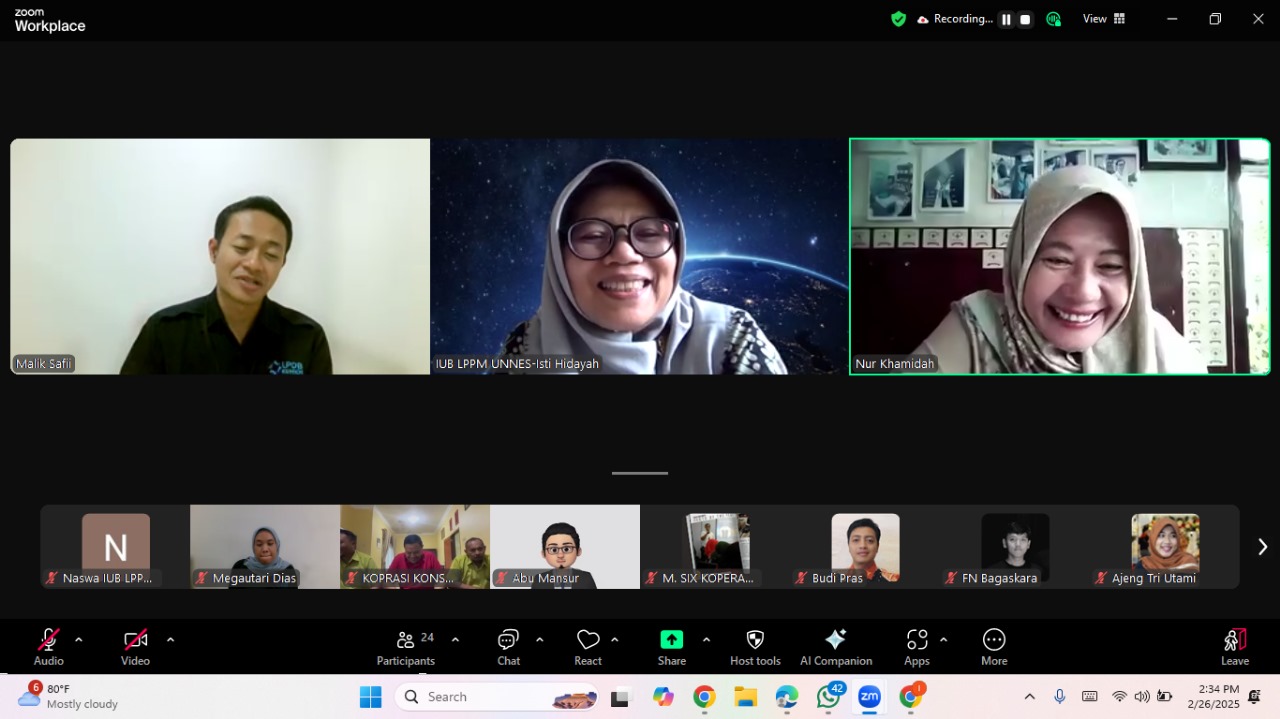Screen dimensions: 1280x719
Task: Select Abu Mansur's avatar thumbnail
Action: [565, 547]
